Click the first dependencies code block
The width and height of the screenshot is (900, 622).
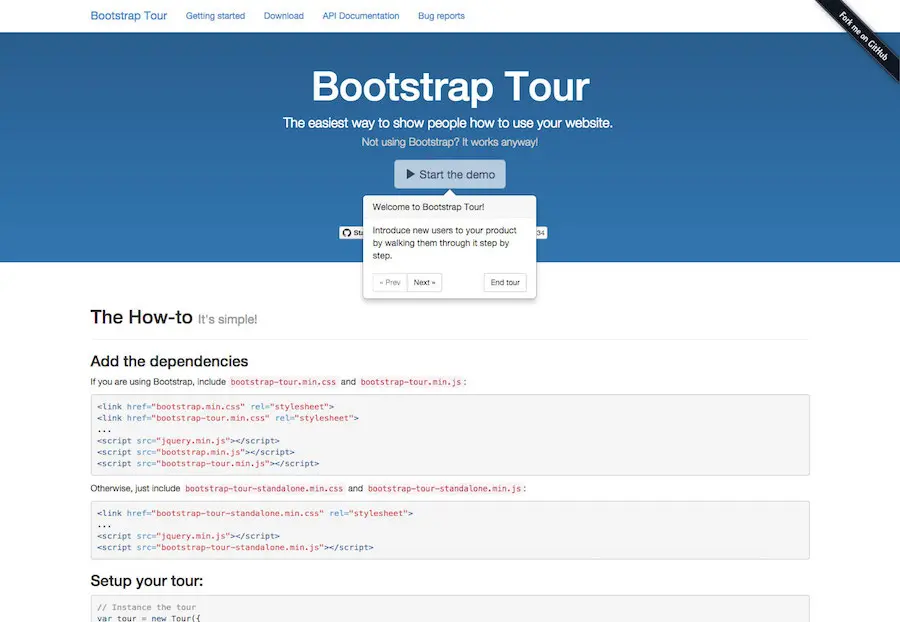(x=450, y=434)
